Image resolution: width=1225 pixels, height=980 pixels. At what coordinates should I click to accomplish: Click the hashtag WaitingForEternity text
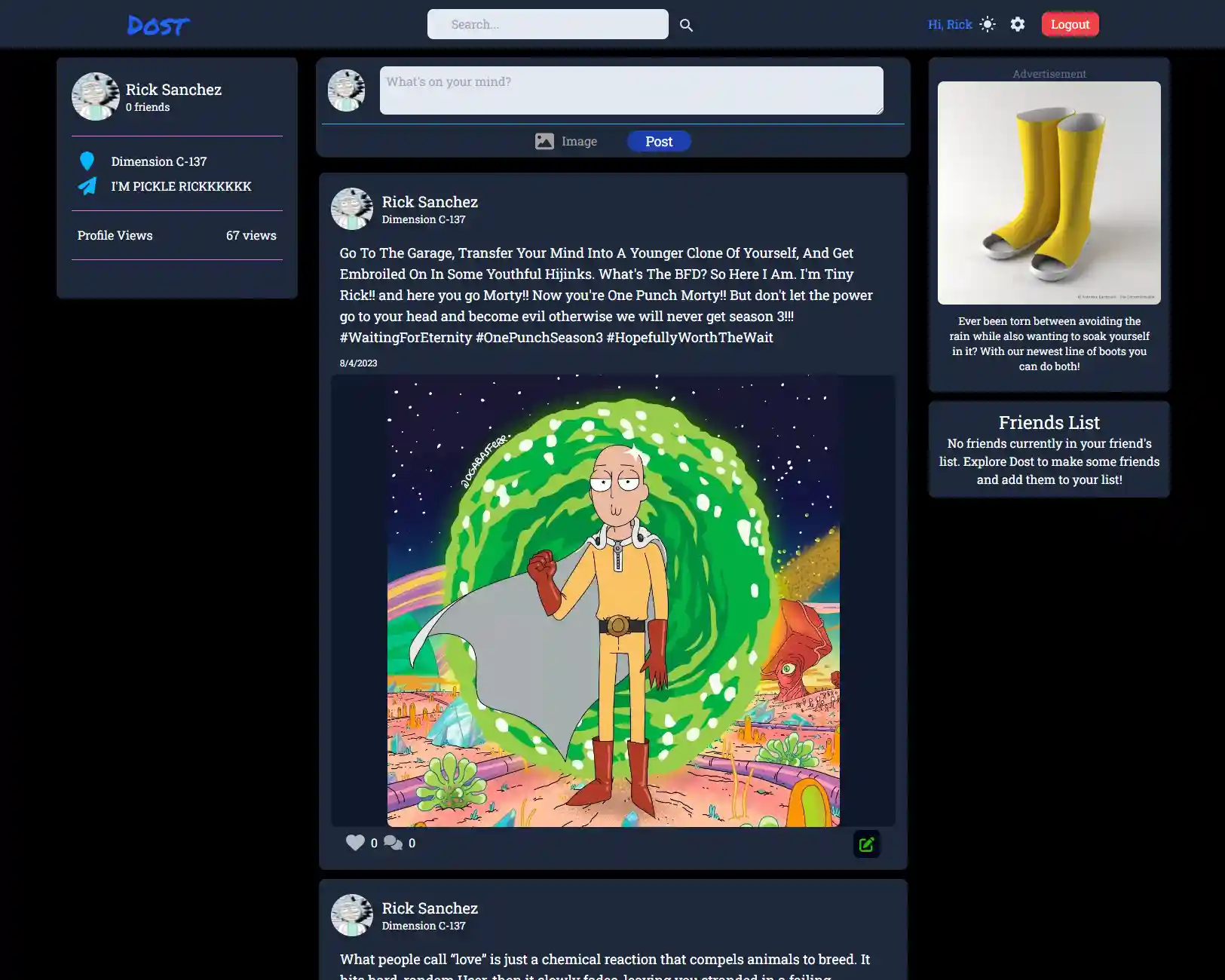tap(405, 337)
